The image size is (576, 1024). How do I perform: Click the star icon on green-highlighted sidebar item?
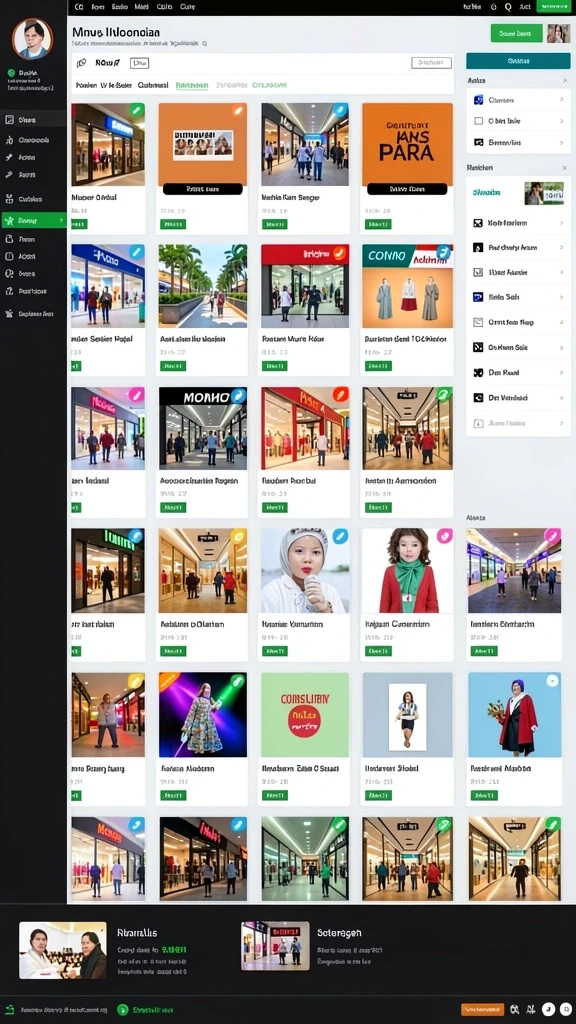(9, 221)
